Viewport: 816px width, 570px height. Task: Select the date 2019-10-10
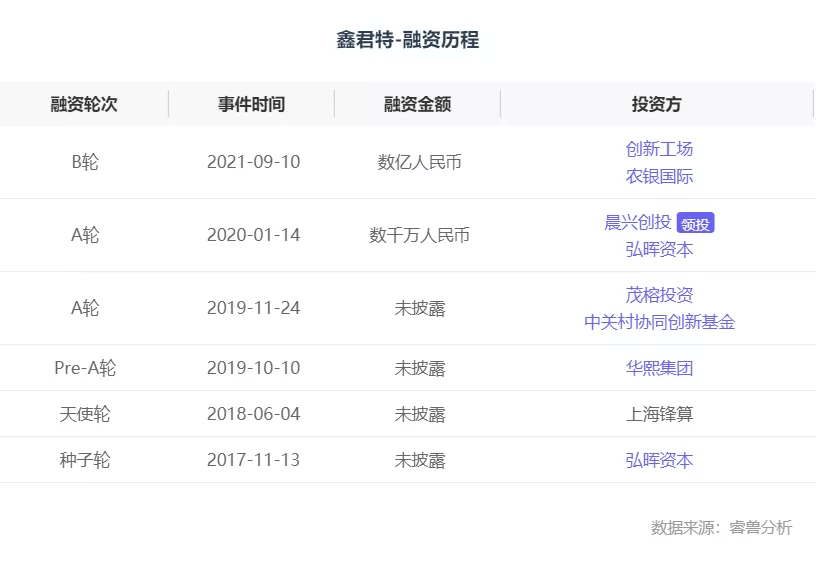point(253,368)
